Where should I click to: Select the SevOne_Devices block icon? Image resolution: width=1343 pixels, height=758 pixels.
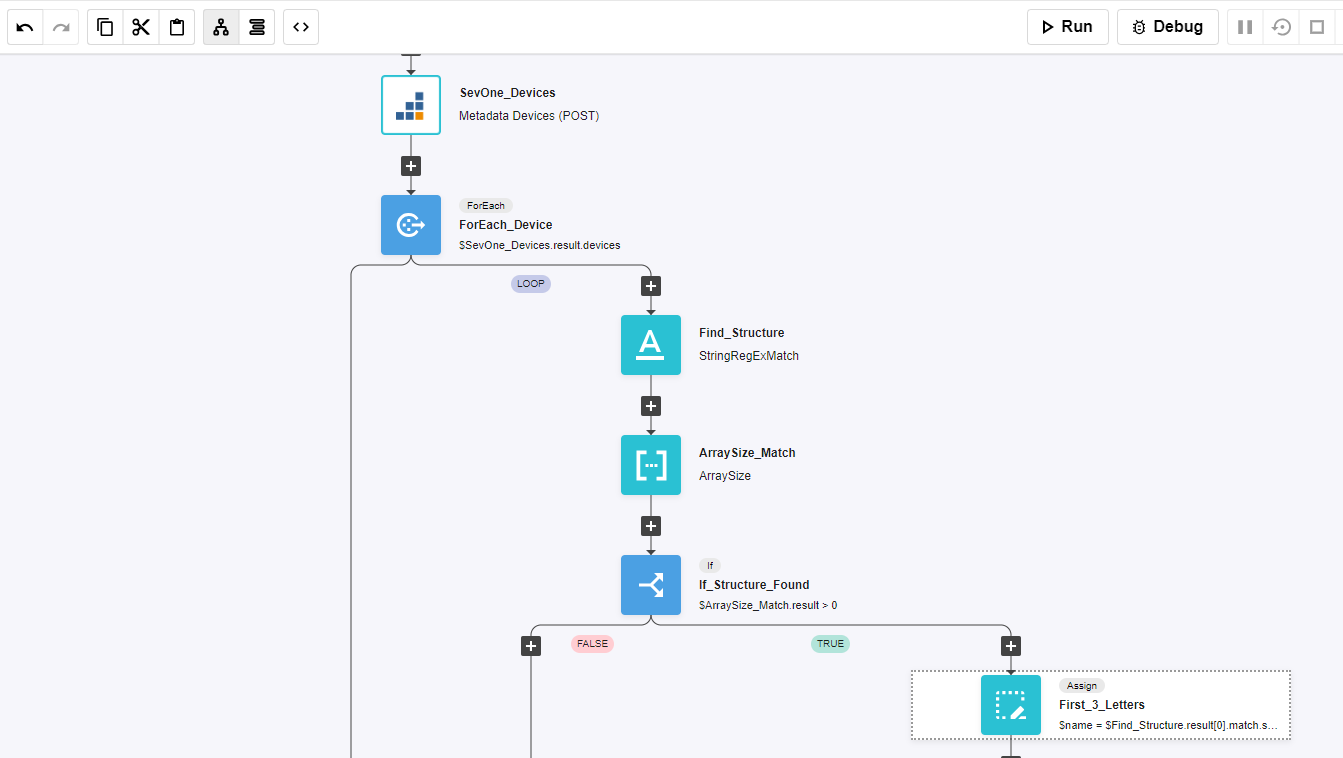click(x=411, y=105)
